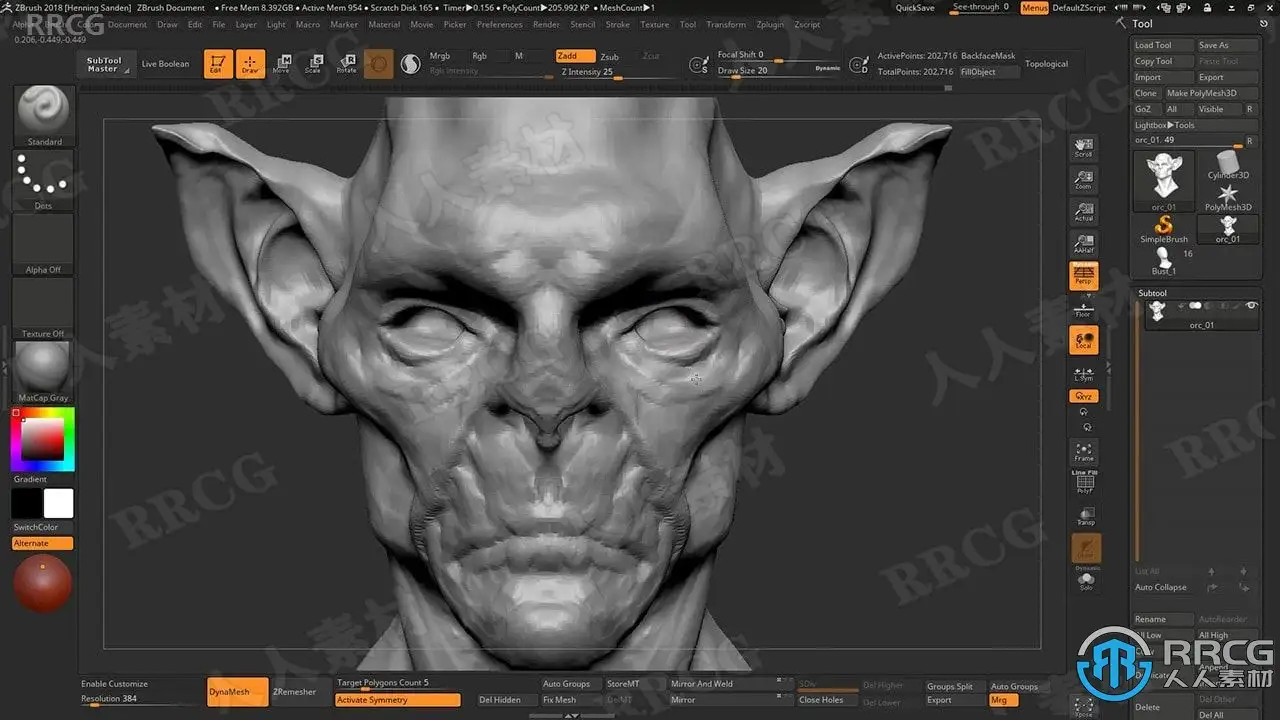This screenshot has height=720, width=1280.
Task: Select the Cylinder3D tool
Action: [1228, 165]
